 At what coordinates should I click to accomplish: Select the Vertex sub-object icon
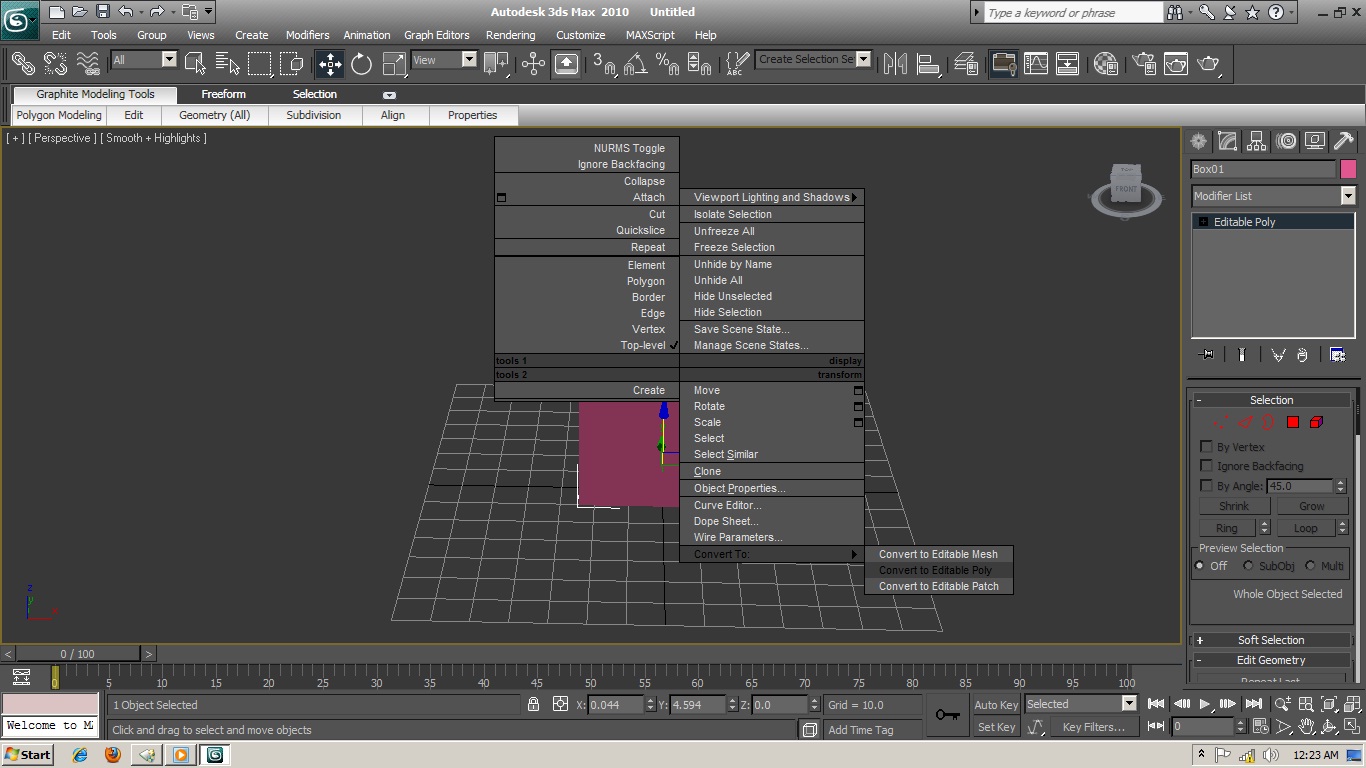(x=1220, y=424)
